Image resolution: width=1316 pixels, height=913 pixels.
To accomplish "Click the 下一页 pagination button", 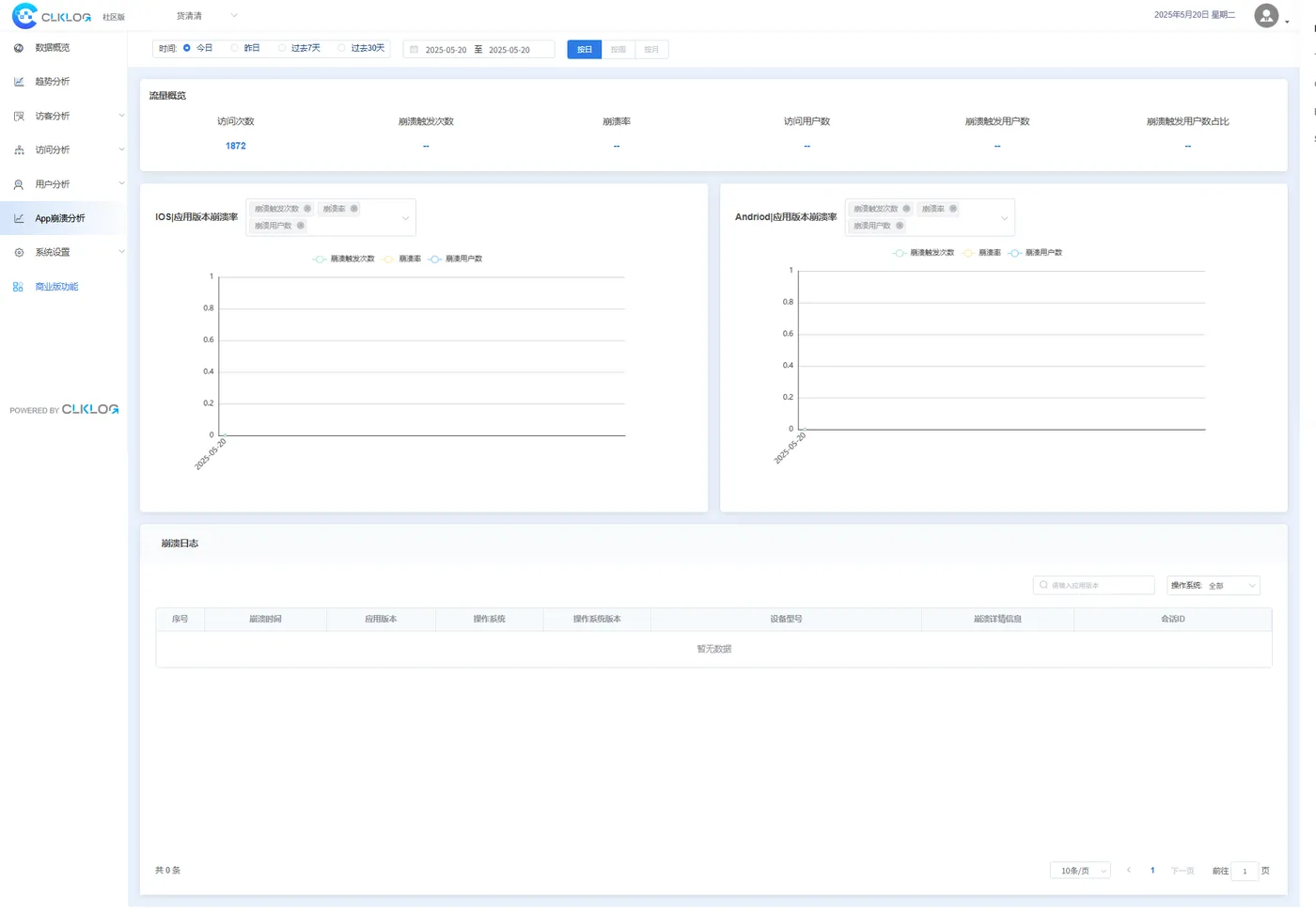I will 1183,871.
